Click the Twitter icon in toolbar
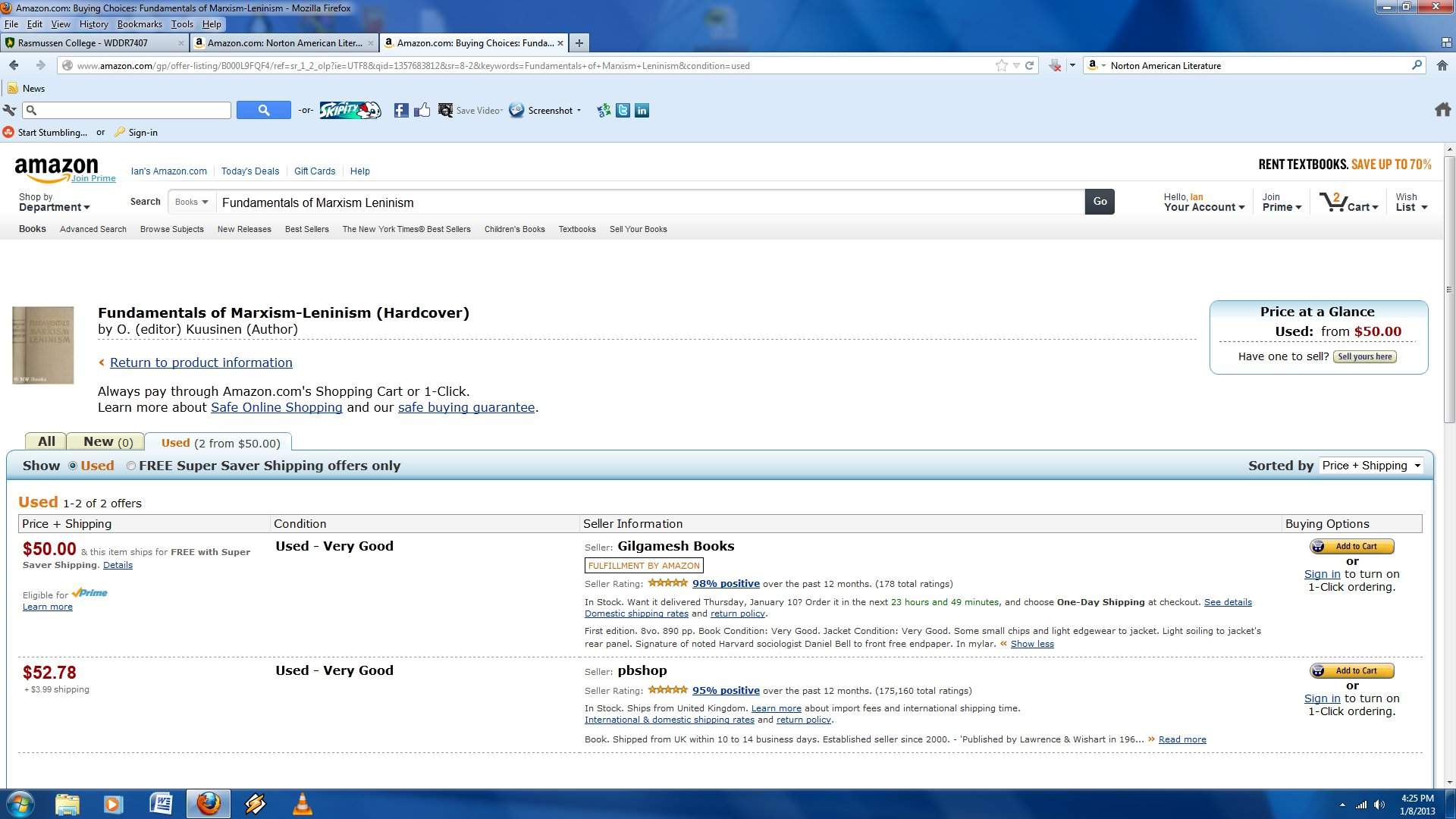This screenshot has width=1456, height=819. [623, 111]
